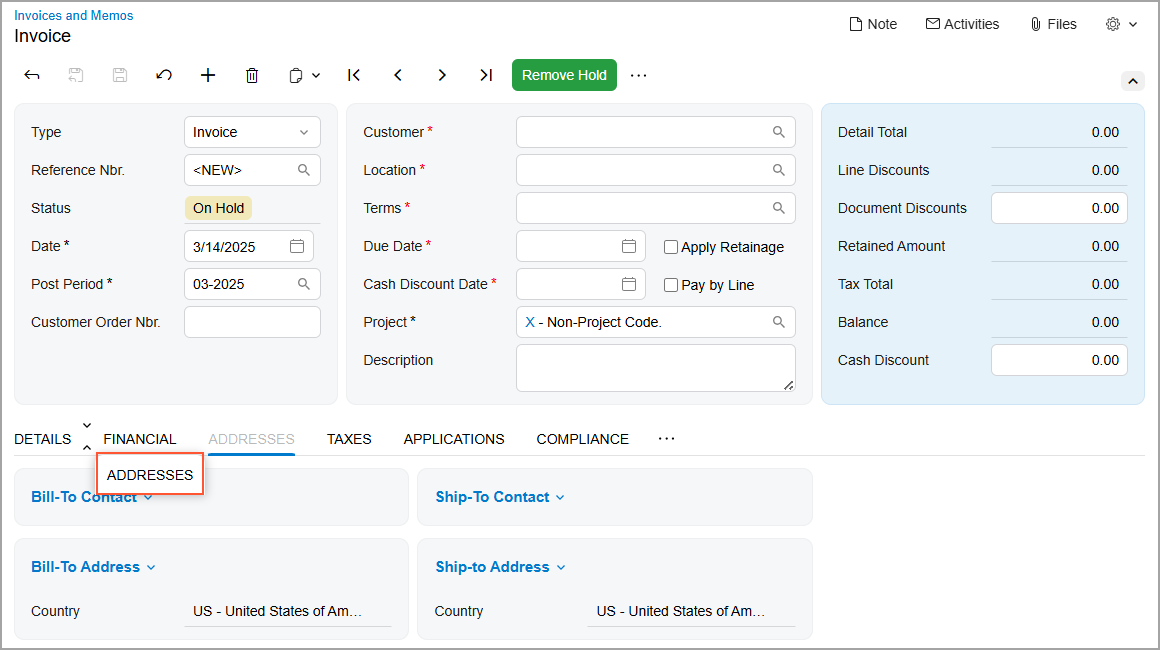Viewport: 1160px width, 650px height.
Task: Expand the clipboard menu dropdown in the toolbar
Action: [305, 75]
